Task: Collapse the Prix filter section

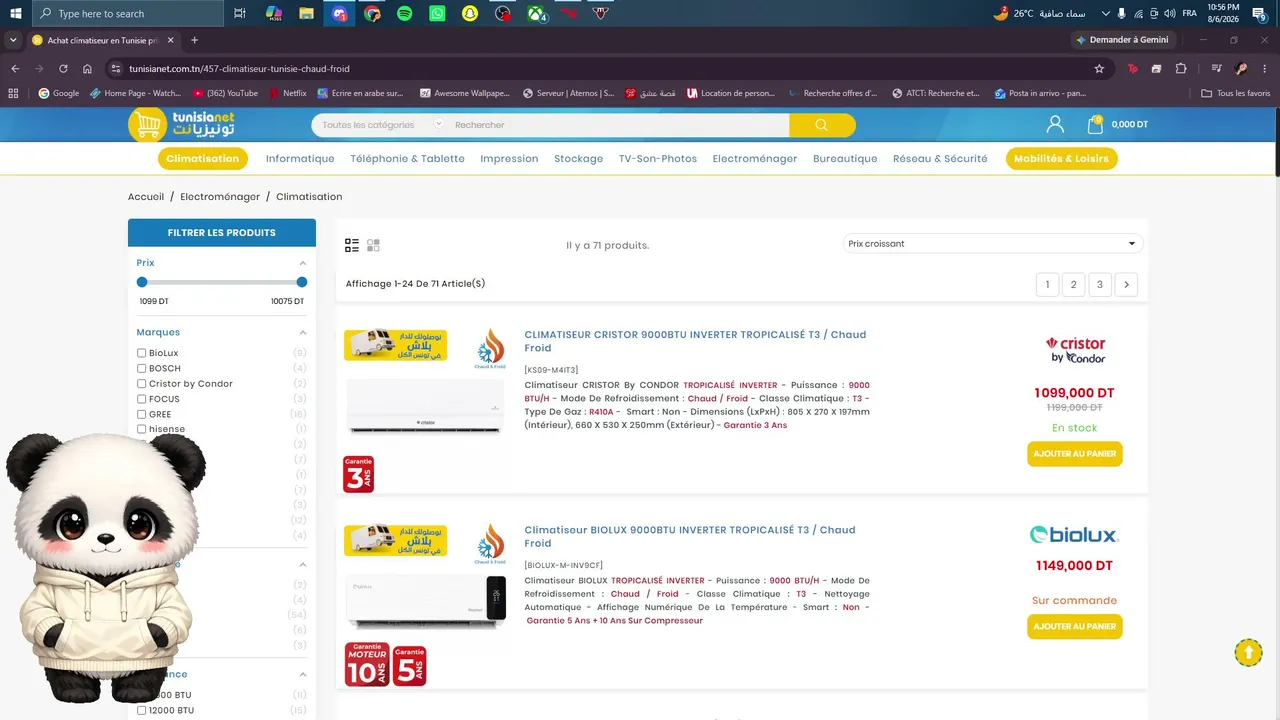Action: (302, 263)
